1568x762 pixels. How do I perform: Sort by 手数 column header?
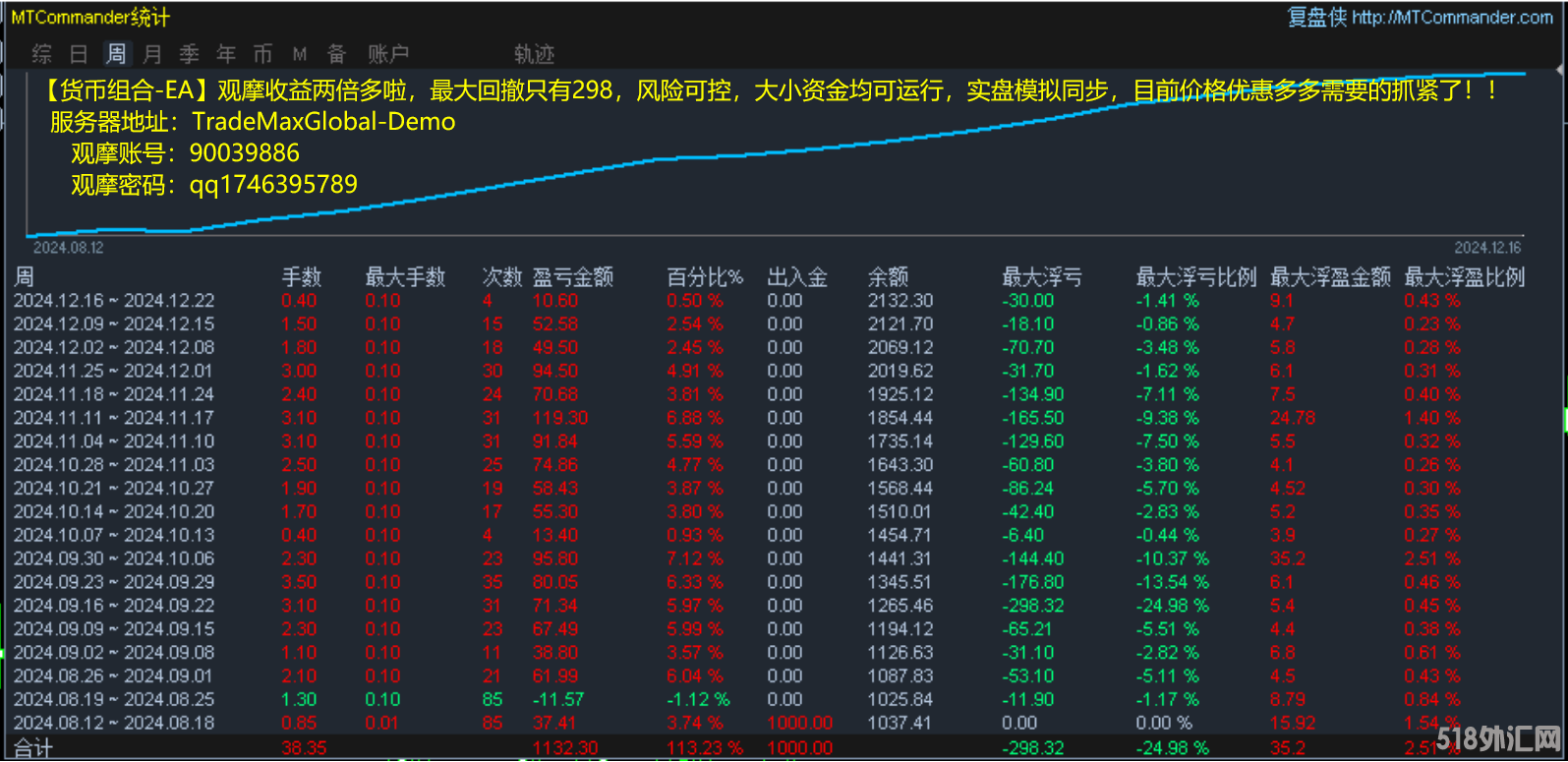point(302,277)
